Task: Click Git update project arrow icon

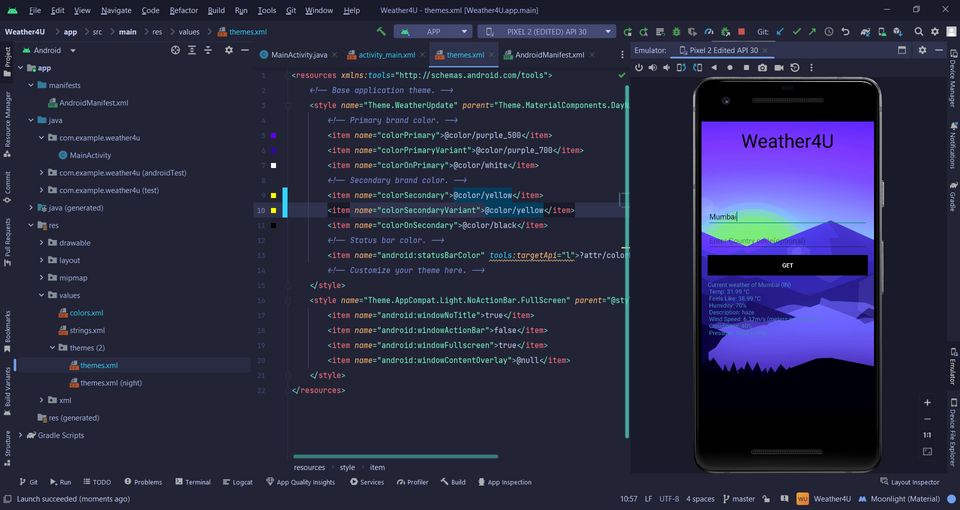Action: tap(780, 32)
